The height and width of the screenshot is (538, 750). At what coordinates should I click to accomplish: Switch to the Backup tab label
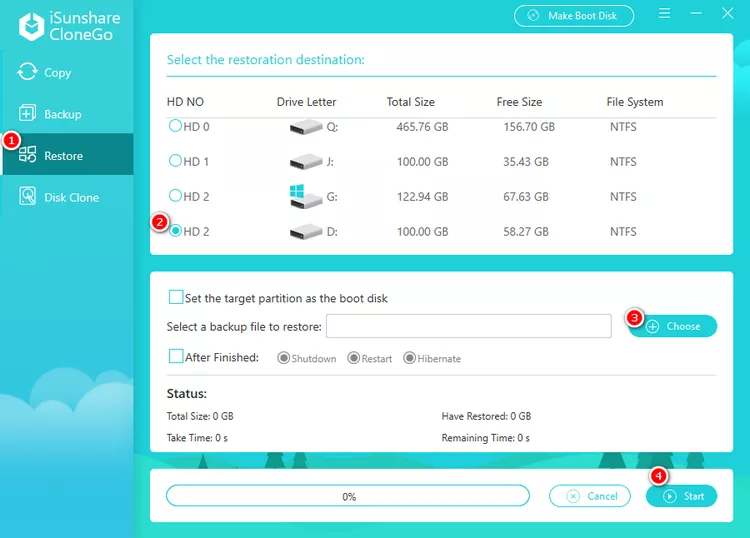click(63, 114)
